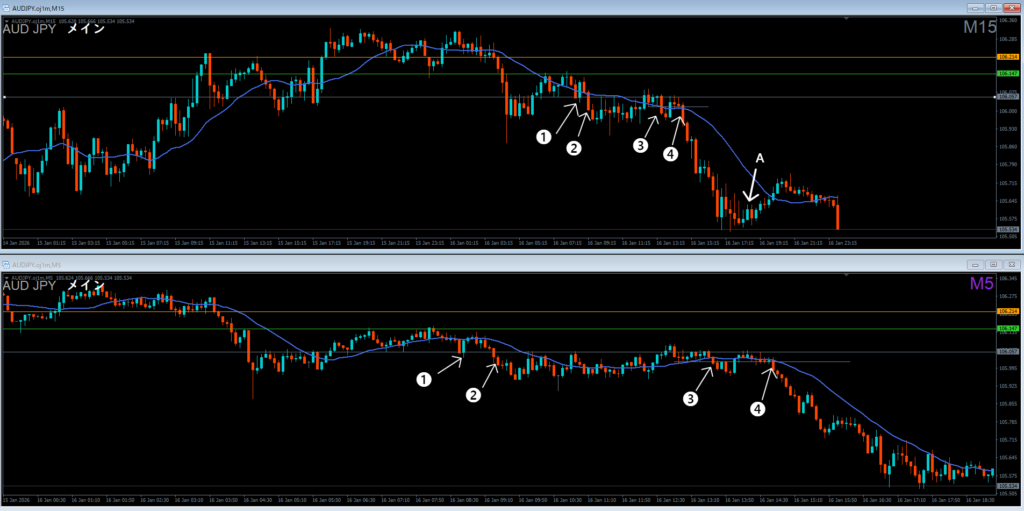Minimize the AUDJPY M5 chart window
This screenshot has width=1024, height=511.
click(x=976, y=265)
